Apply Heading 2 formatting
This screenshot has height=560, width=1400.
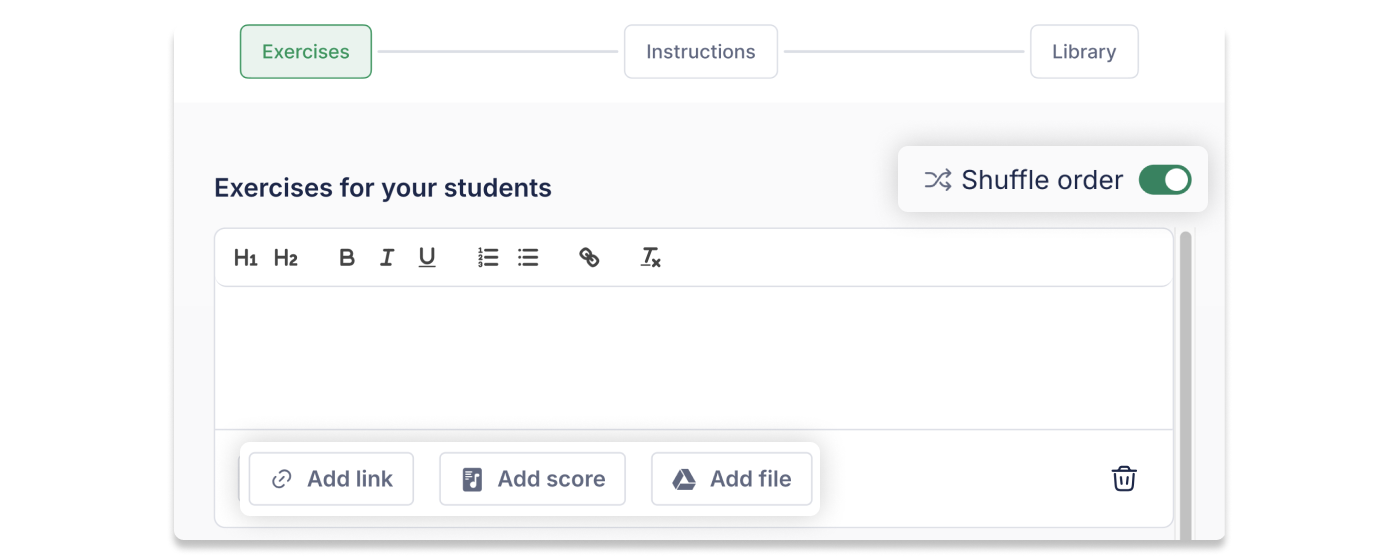(286, 258)
